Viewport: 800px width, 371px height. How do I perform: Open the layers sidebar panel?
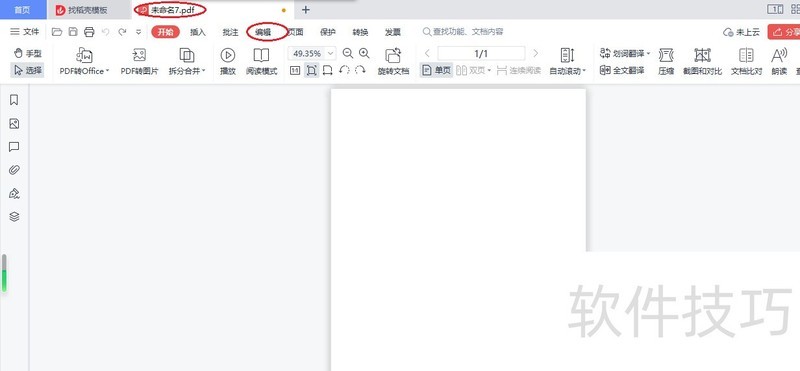[14, 217]
